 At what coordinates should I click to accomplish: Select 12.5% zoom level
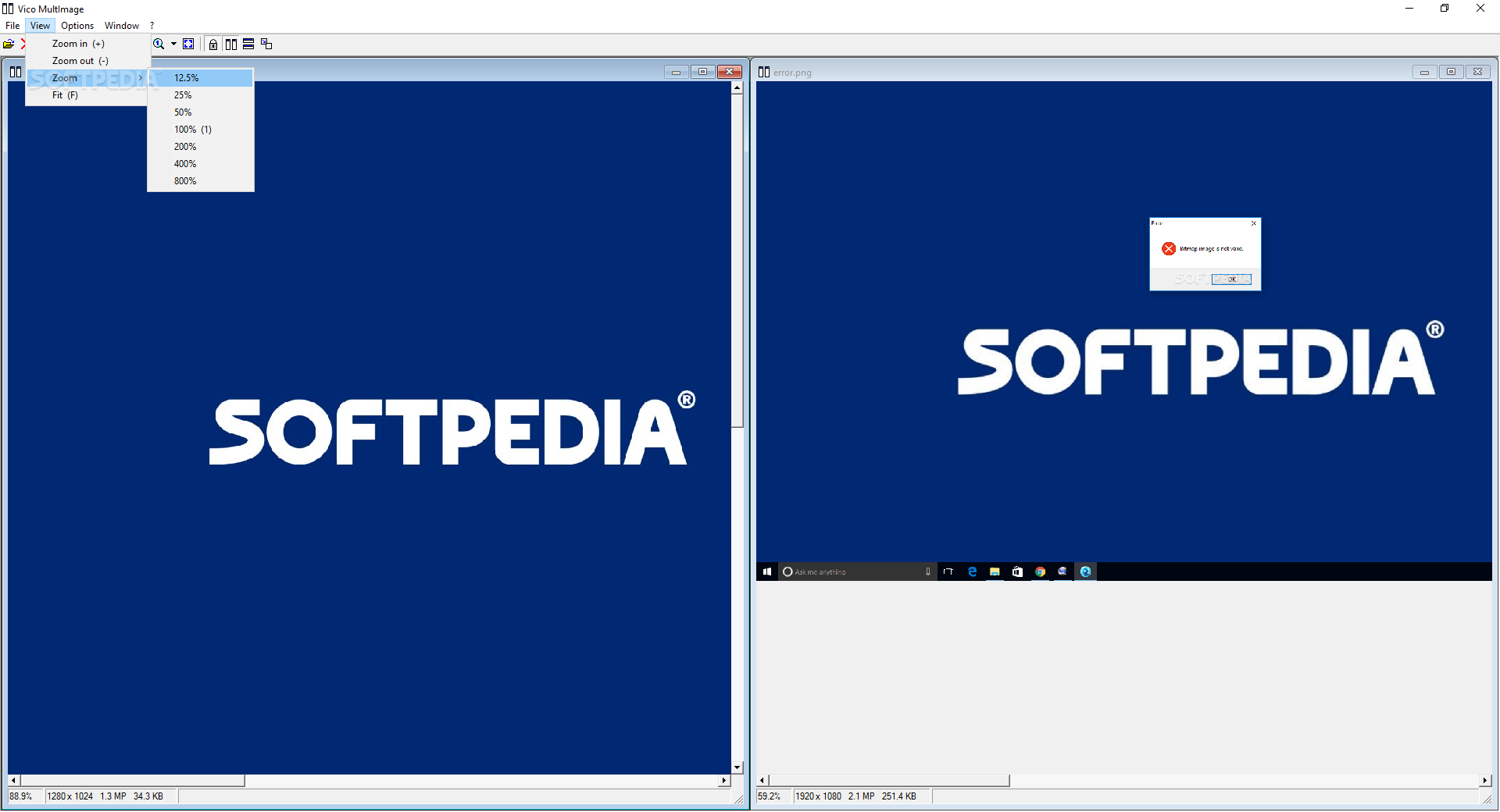[201, 78]
